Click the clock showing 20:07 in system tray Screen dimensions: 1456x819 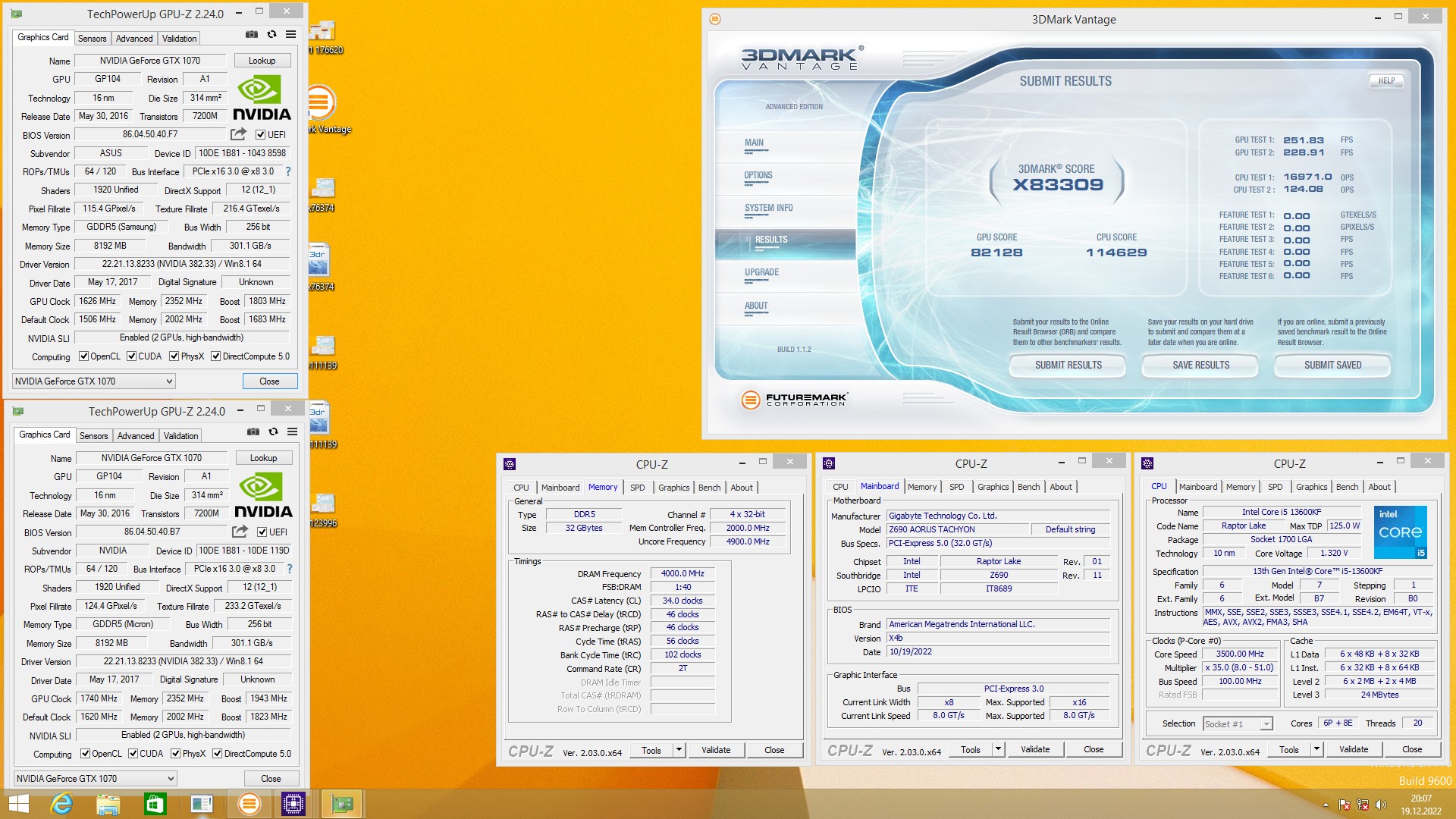1421,799
